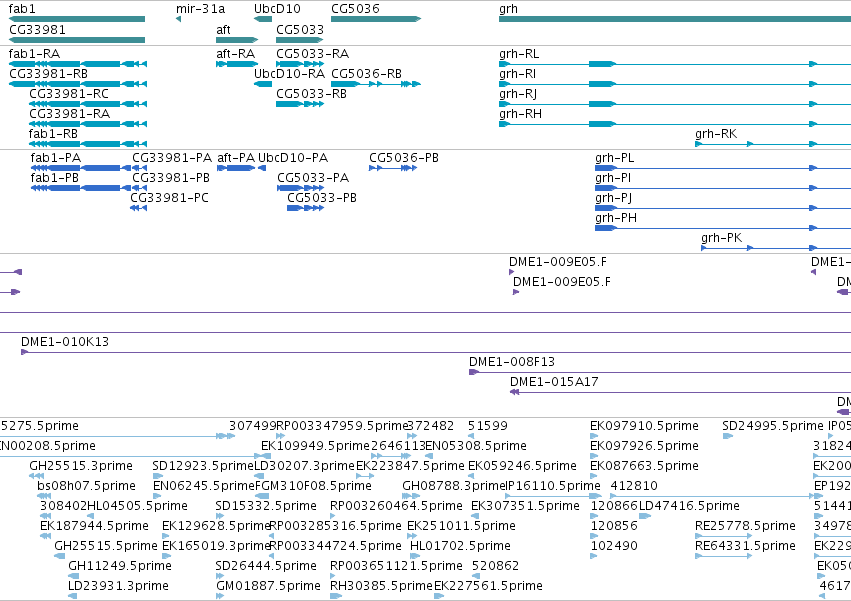The height and width of the screenshot is (601, 851).
Task: Click the GH11249.5prime EST label
Action: pos(120,566)
